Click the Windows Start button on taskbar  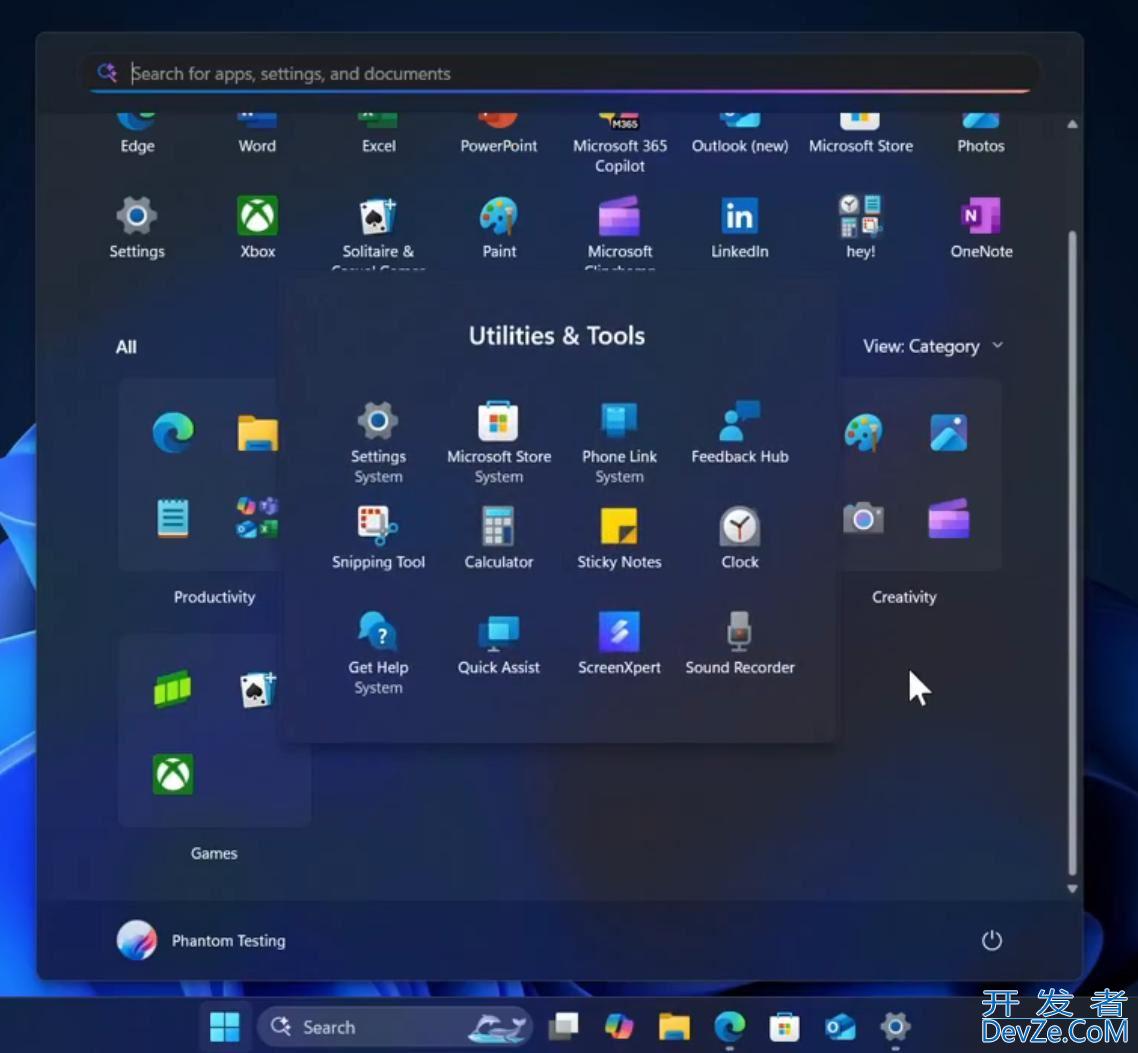coord(224,1027)
